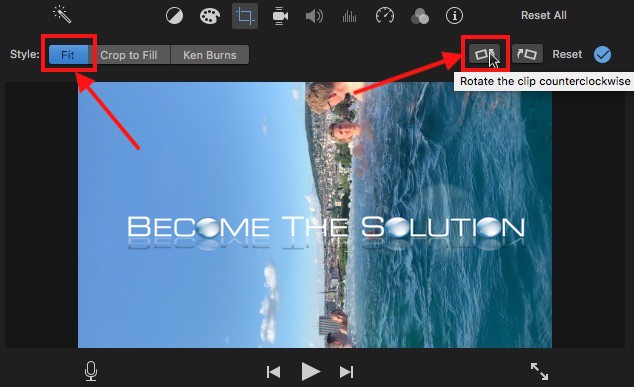
Task: Open noise reduction and equalizer bars
Action: 349,16
